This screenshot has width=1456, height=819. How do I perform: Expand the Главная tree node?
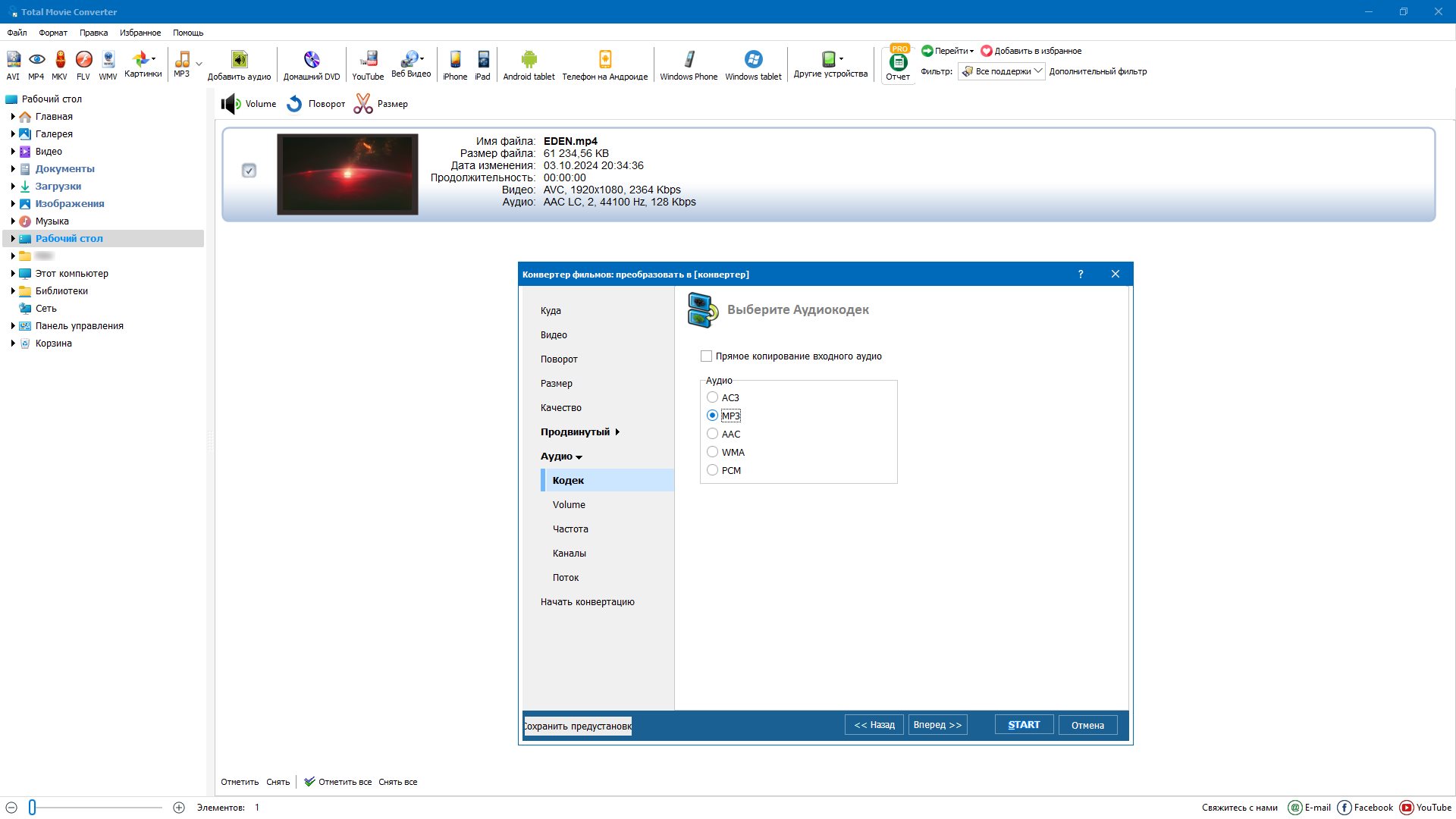(13, 117)
